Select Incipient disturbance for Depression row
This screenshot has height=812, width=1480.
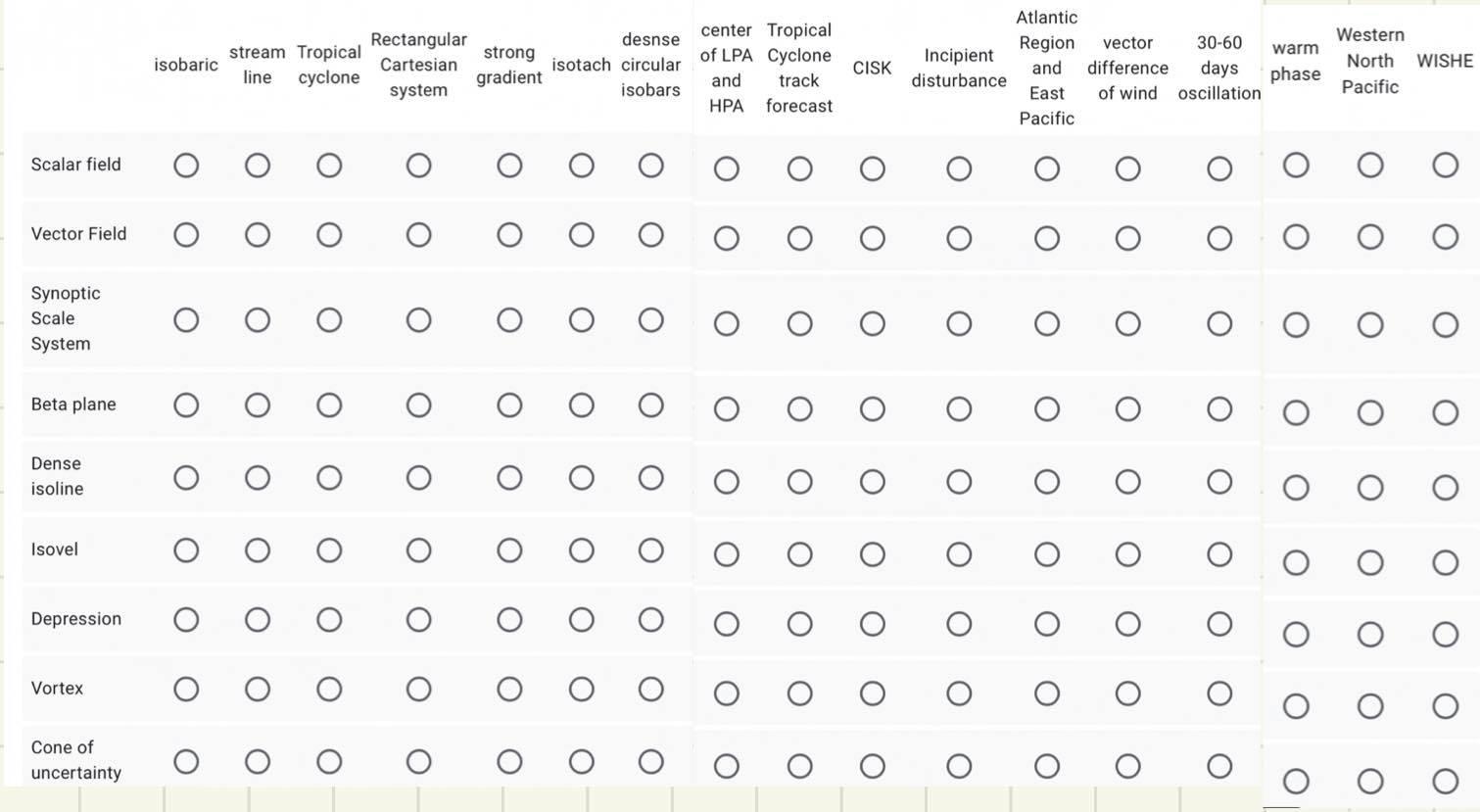coord(959,624)
